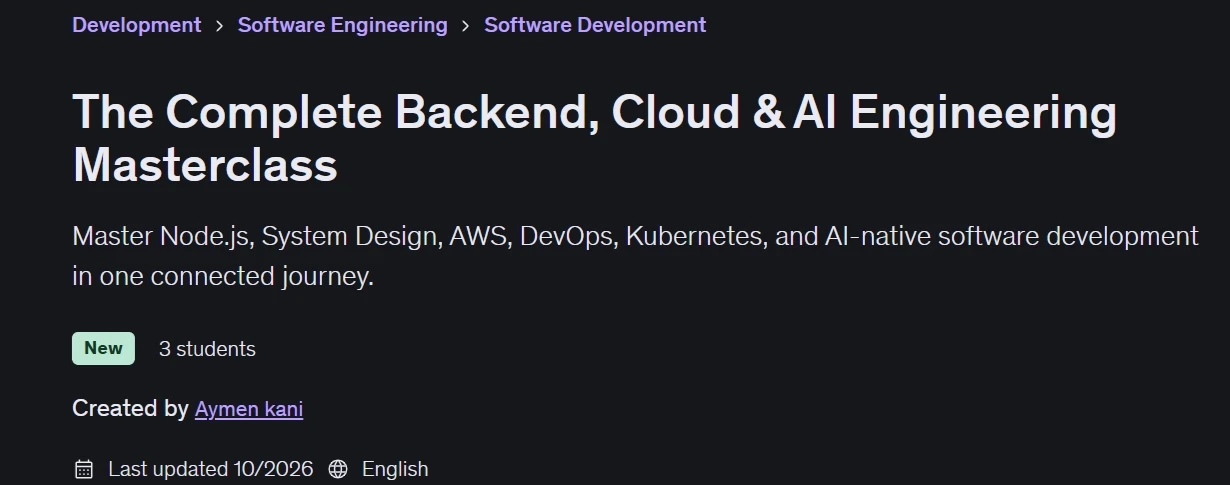Click the "Last updated 10/2026" text

tap(211, 469)
